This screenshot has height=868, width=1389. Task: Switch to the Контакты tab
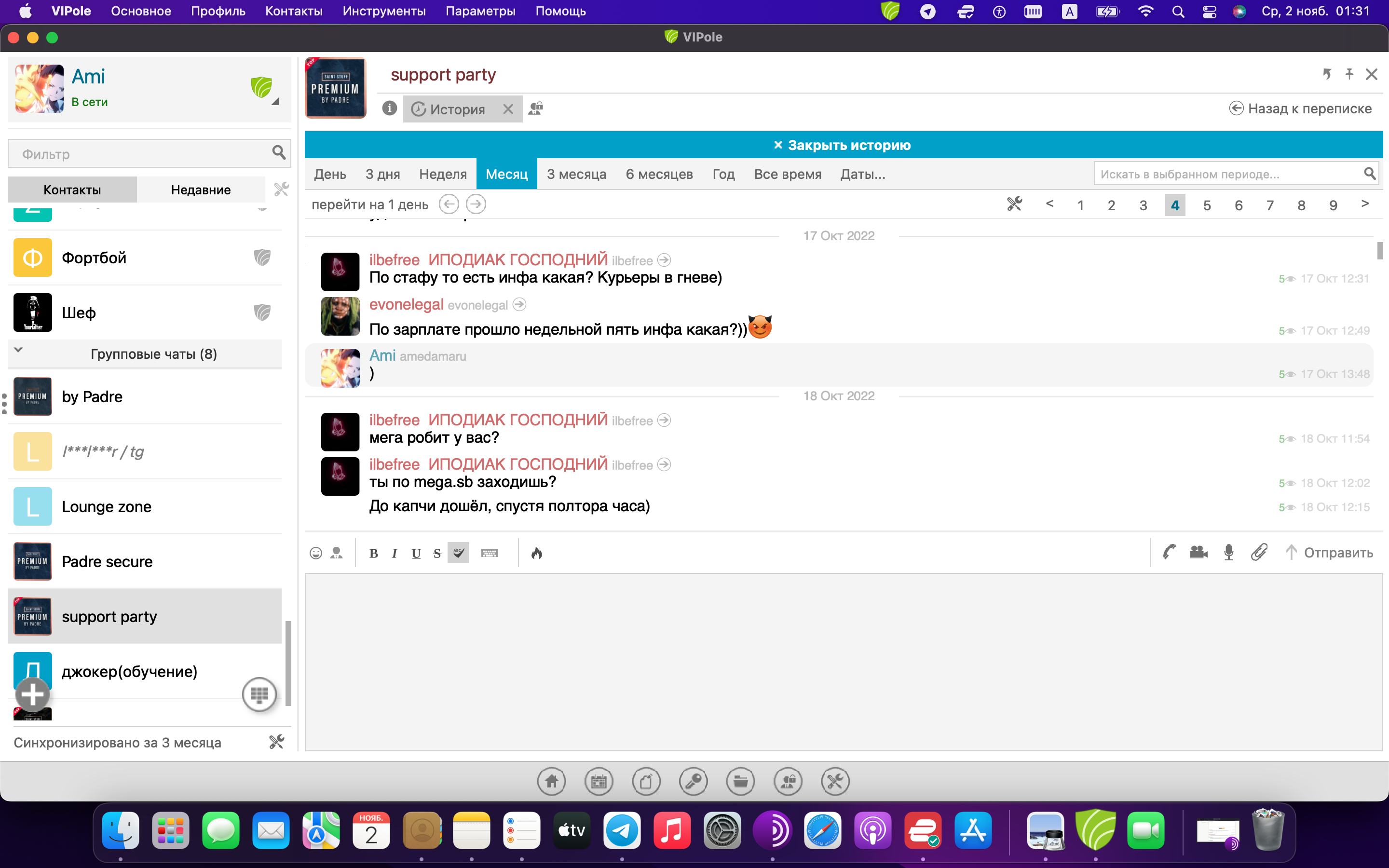point(72,190)
